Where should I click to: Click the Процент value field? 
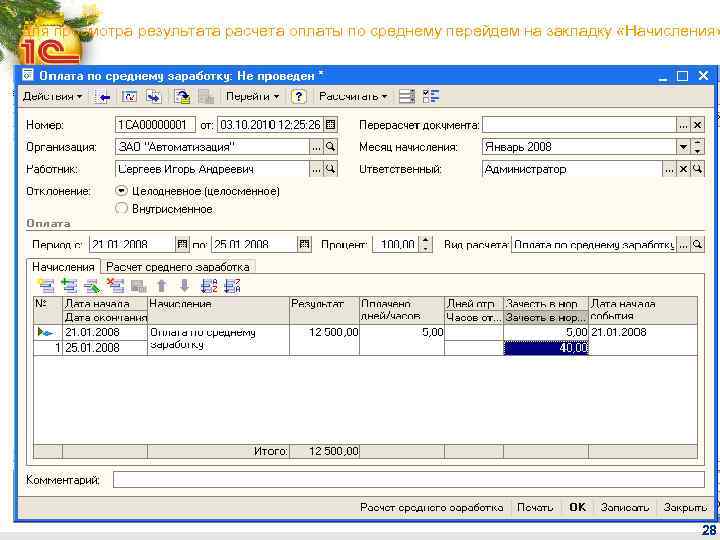[395, 244]
